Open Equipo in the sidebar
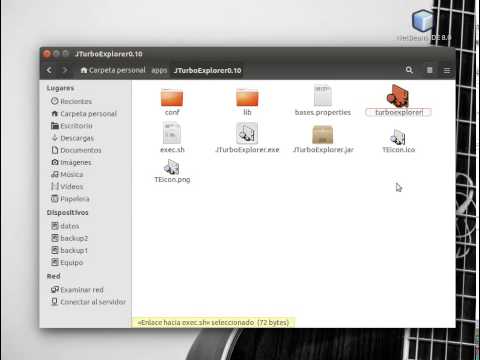 coord(67,263)
